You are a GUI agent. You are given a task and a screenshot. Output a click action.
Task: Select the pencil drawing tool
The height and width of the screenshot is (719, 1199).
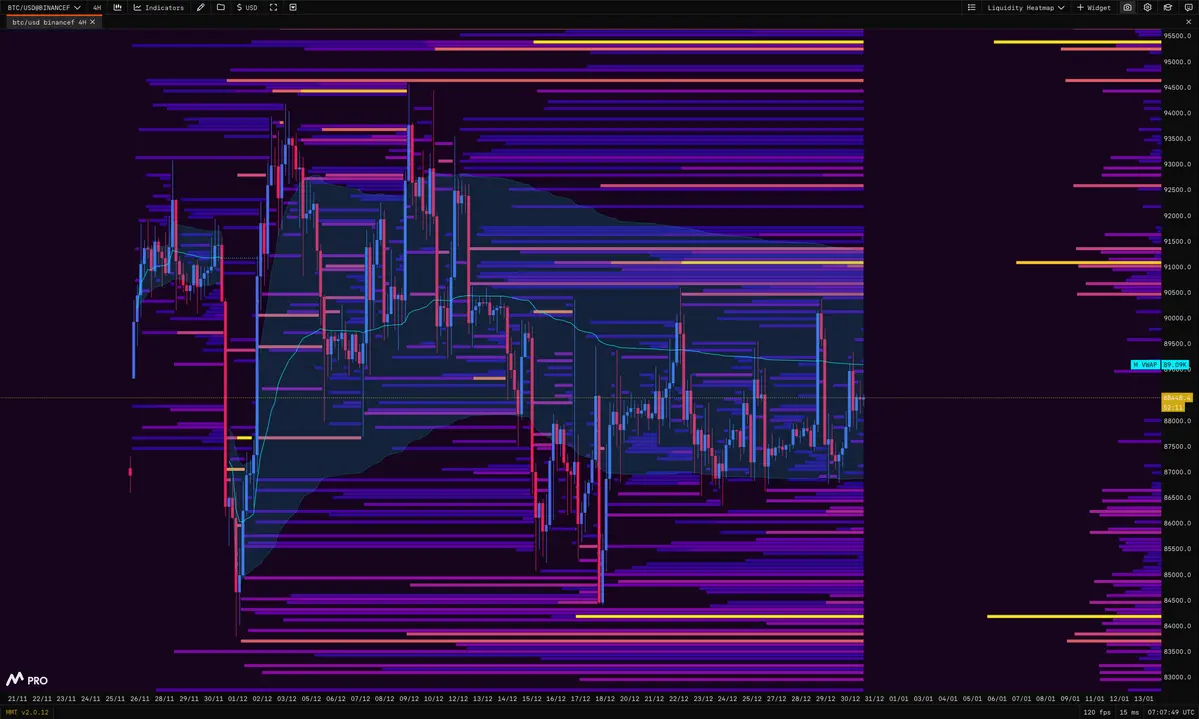tap(200, 8)
